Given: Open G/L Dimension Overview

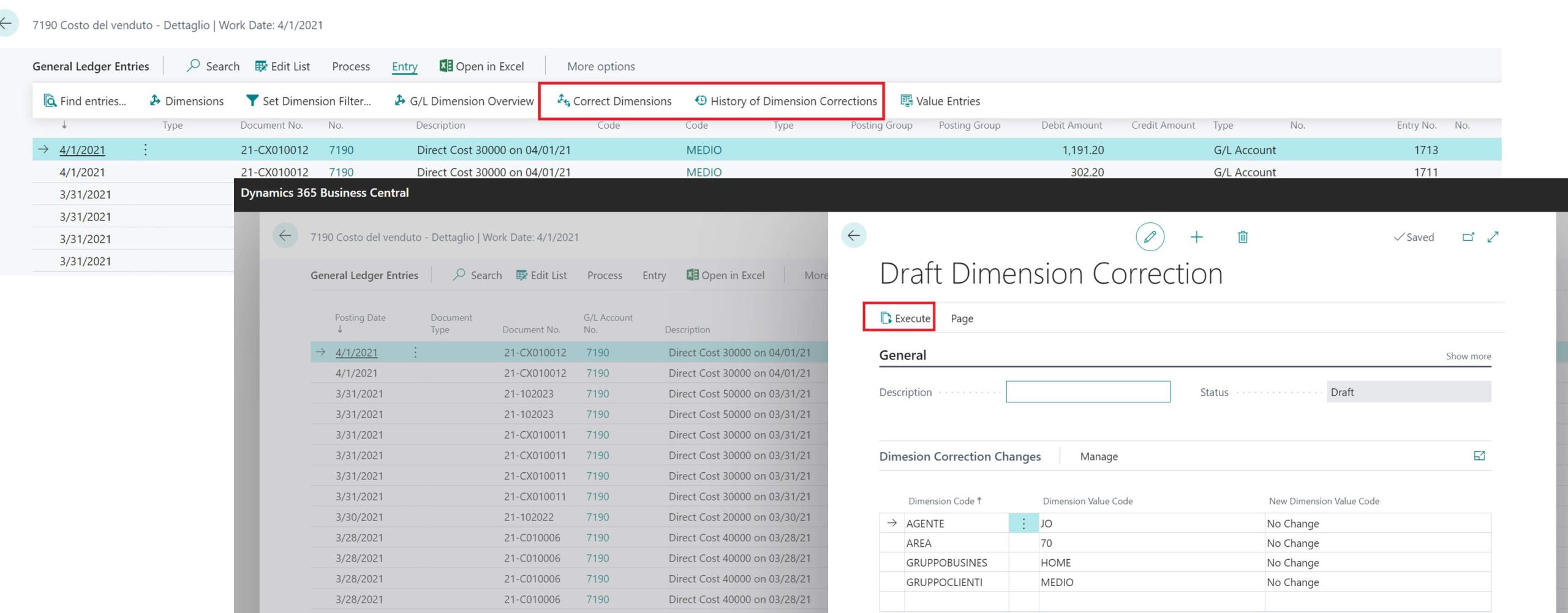Looking at the screenshot, I should point(464,101).
